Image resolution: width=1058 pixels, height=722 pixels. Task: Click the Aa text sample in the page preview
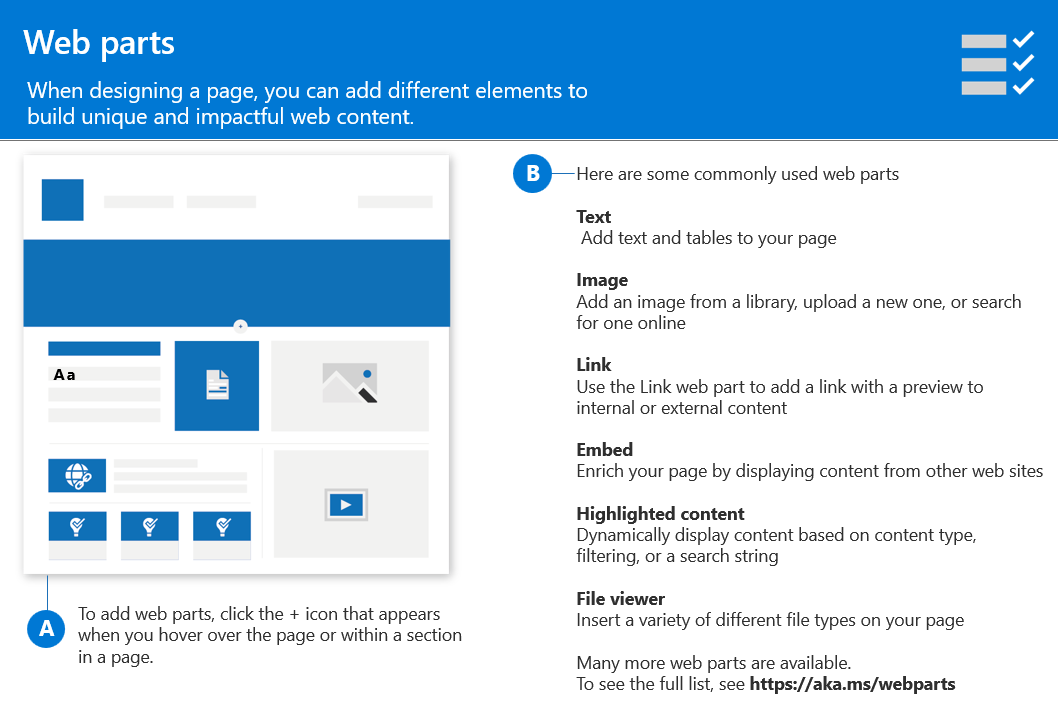click(64, 375)
